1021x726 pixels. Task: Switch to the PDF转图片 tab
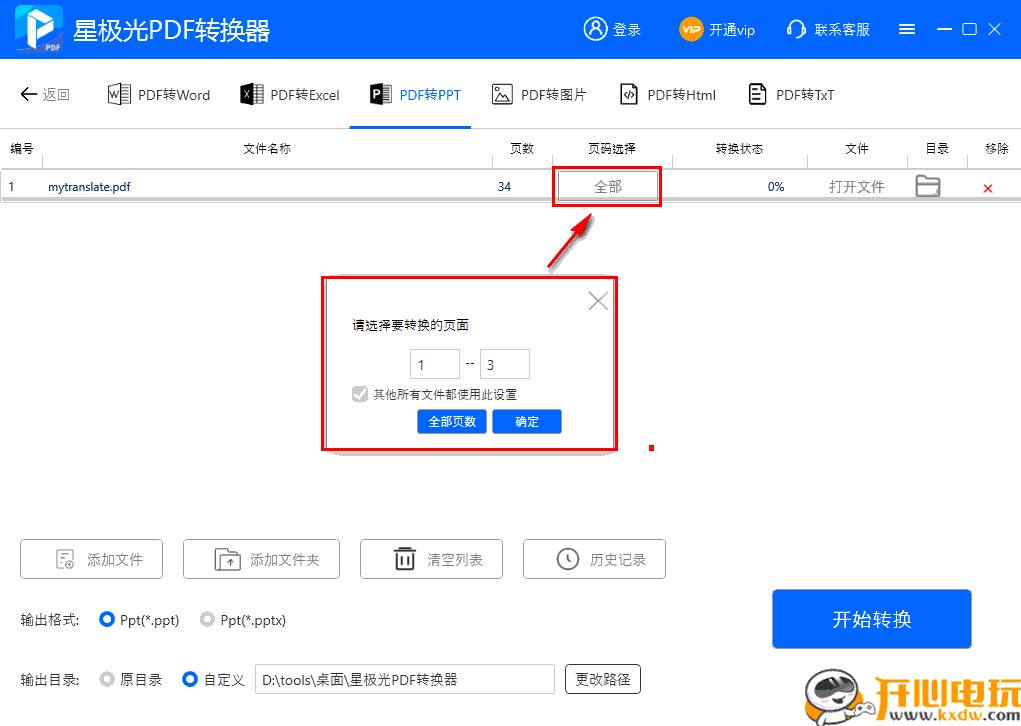click(x=539, y=94)
